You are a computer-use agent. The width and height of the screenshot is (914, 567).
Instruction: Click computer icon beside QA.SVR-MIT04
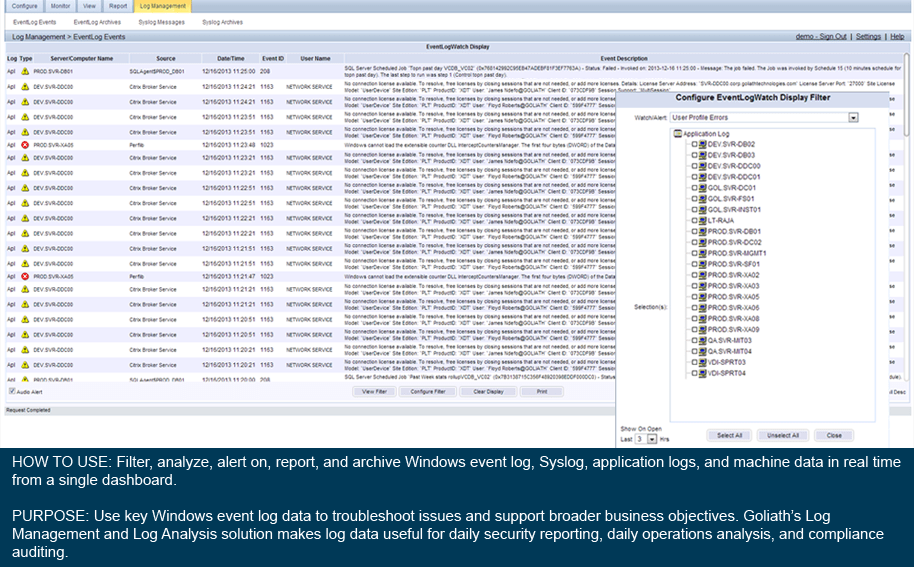(x=702, y=351)
